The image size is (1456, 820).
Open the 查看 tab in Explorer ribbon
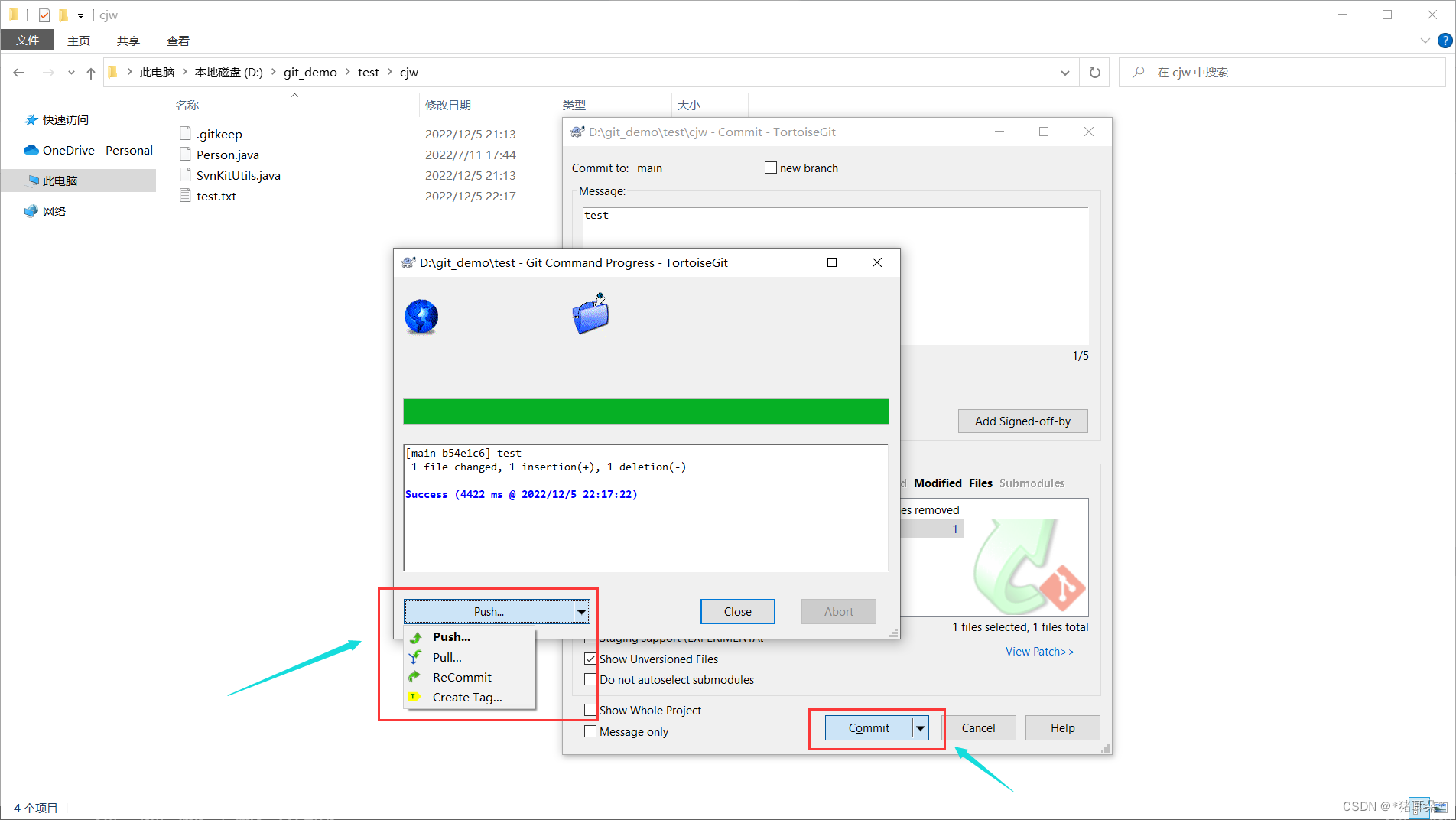[x=177, y=41]
